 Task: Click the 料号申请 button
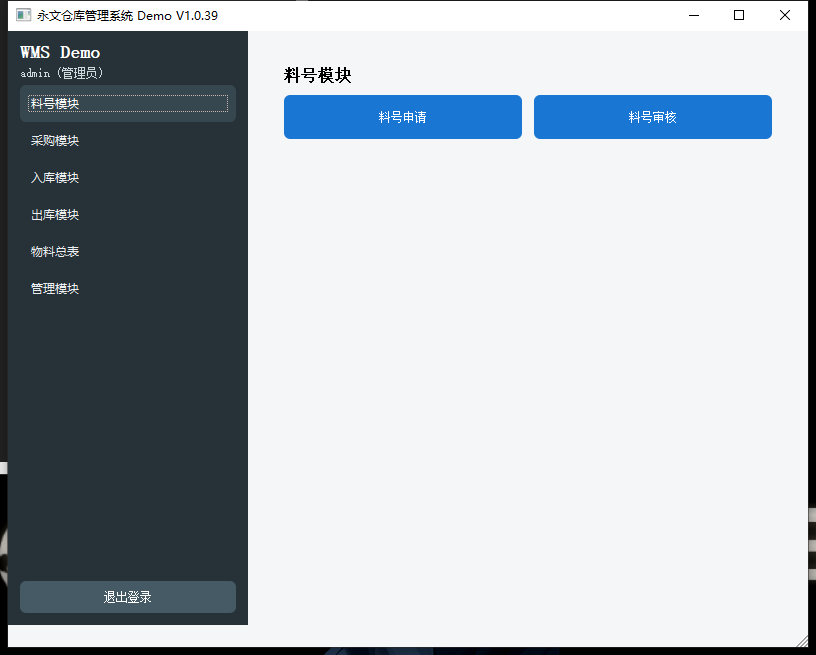tap(403, 117)
